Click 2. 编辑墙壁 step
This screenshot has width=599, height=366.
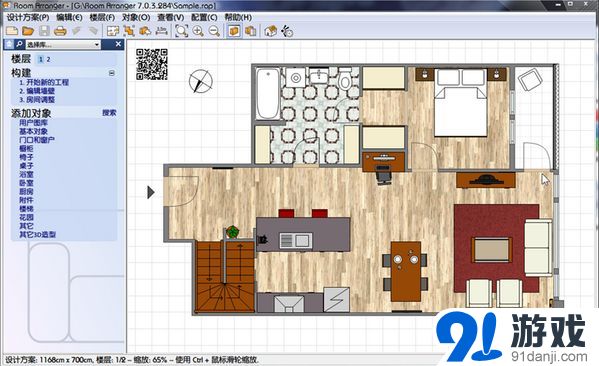click(37, 91)
